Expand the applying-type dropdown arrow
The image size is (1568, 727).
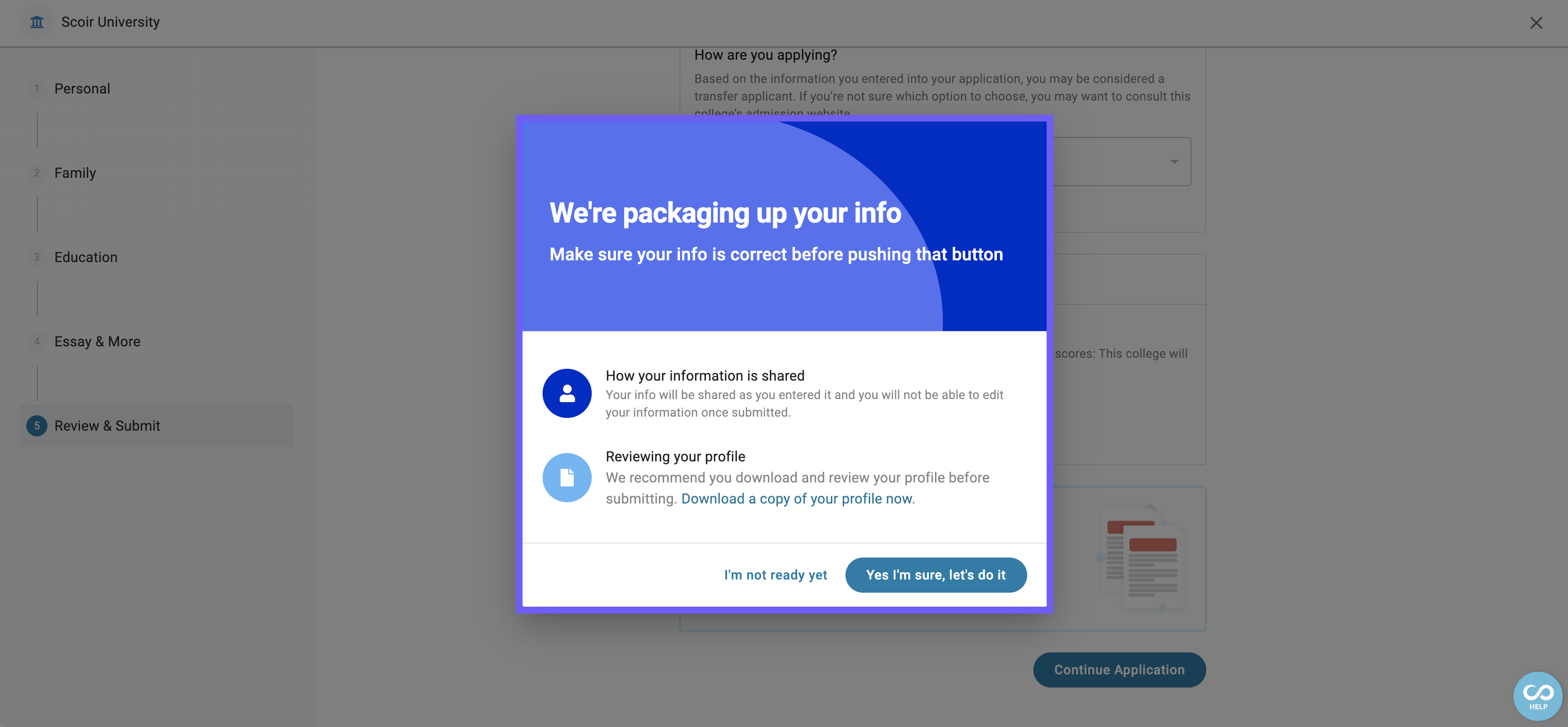click(x=1174, y=162)
